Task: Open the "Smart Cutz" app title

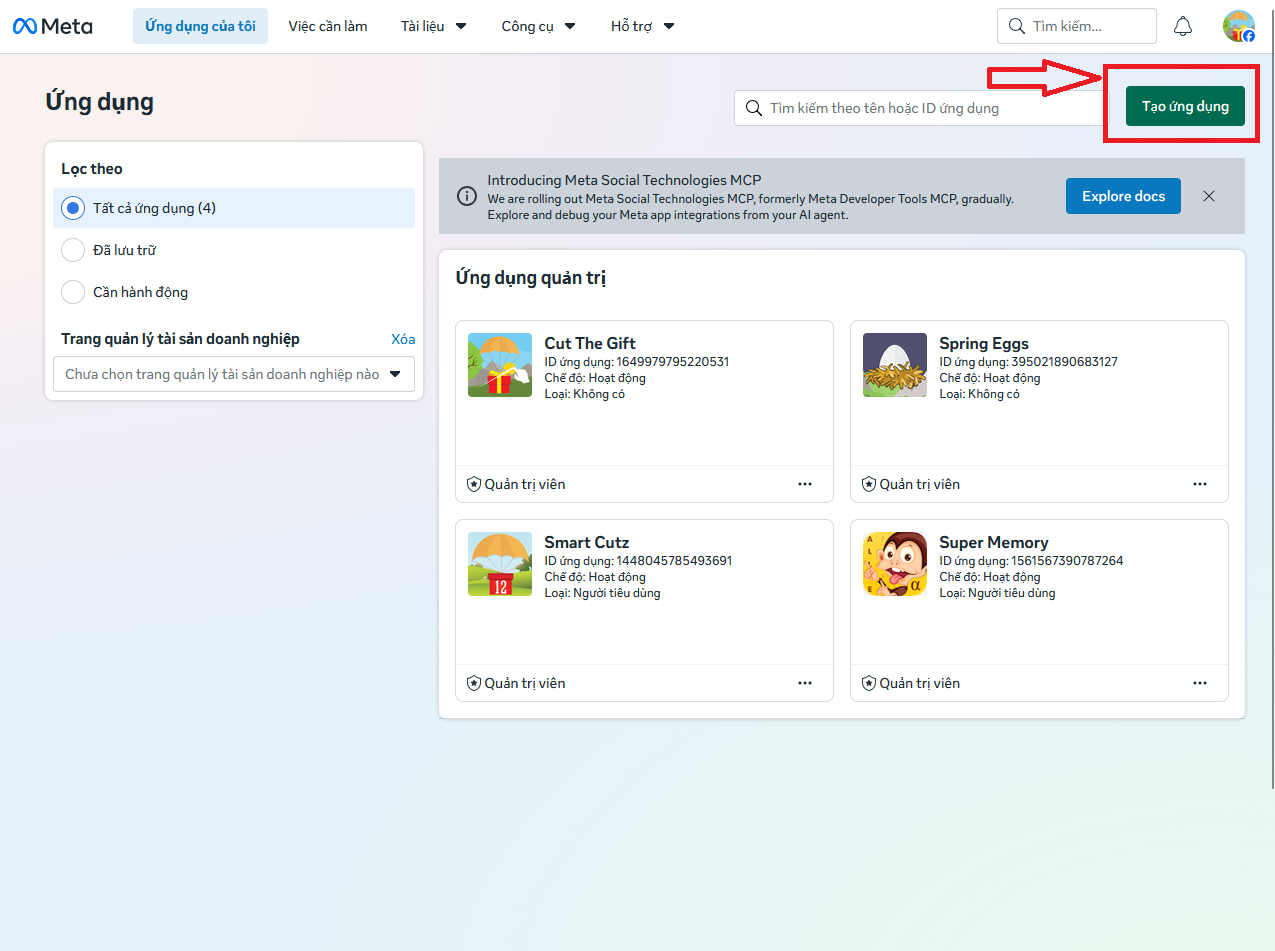Action: pyautogui.click(x=587, y=542)
